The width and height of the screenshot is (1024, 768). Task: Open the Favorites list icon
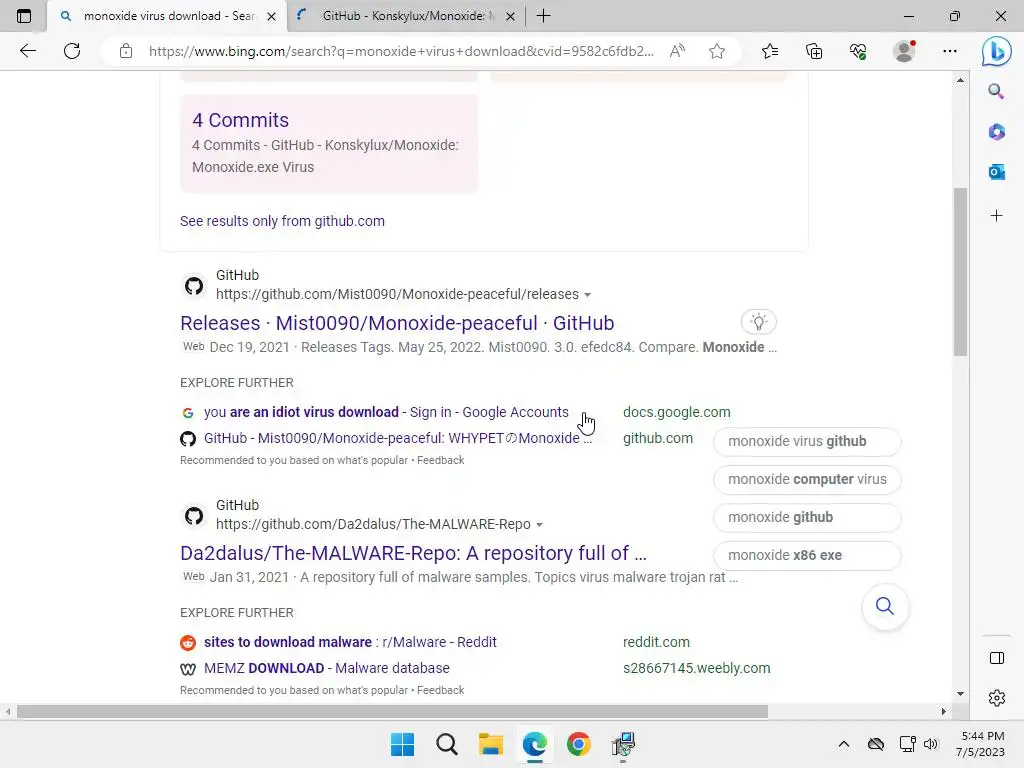(770, 51)
